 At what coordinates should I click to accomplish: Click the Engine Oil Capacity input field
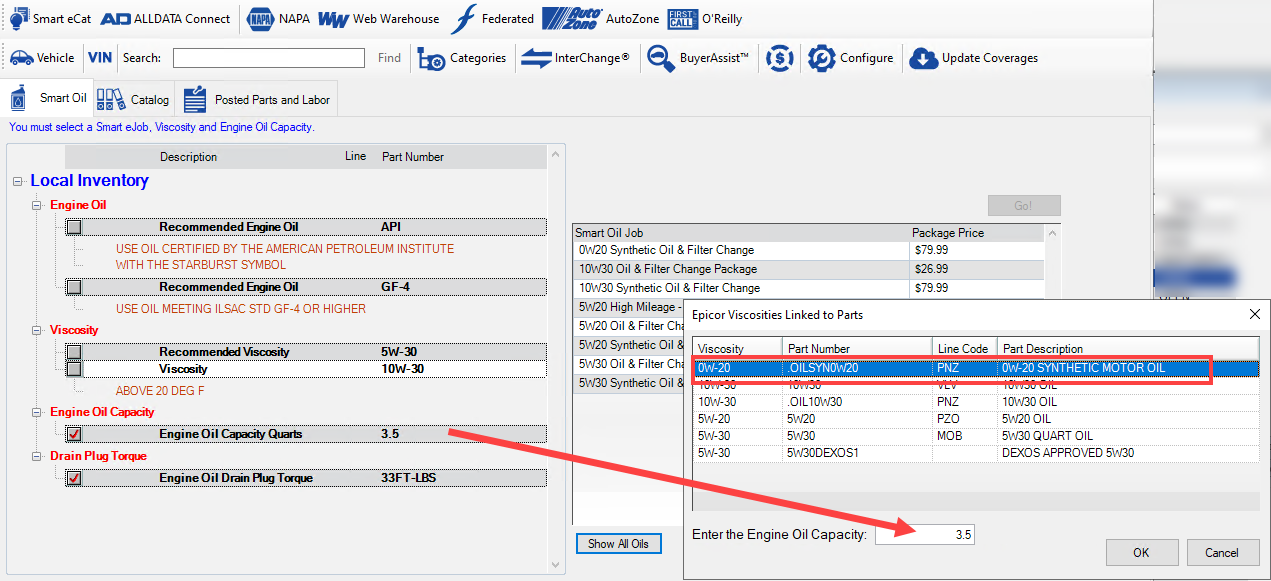coord(924,535)
